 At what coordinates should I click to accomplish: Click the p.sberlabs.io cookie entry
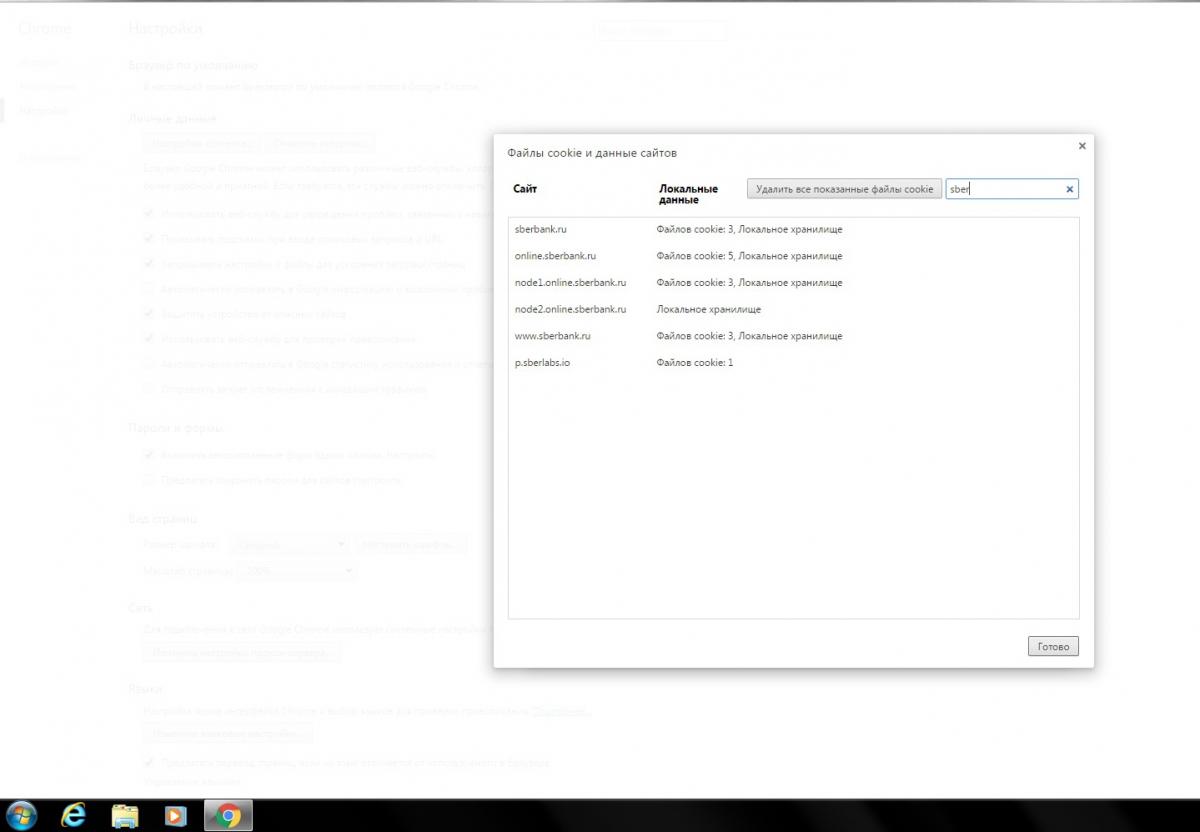coord(542,363)
